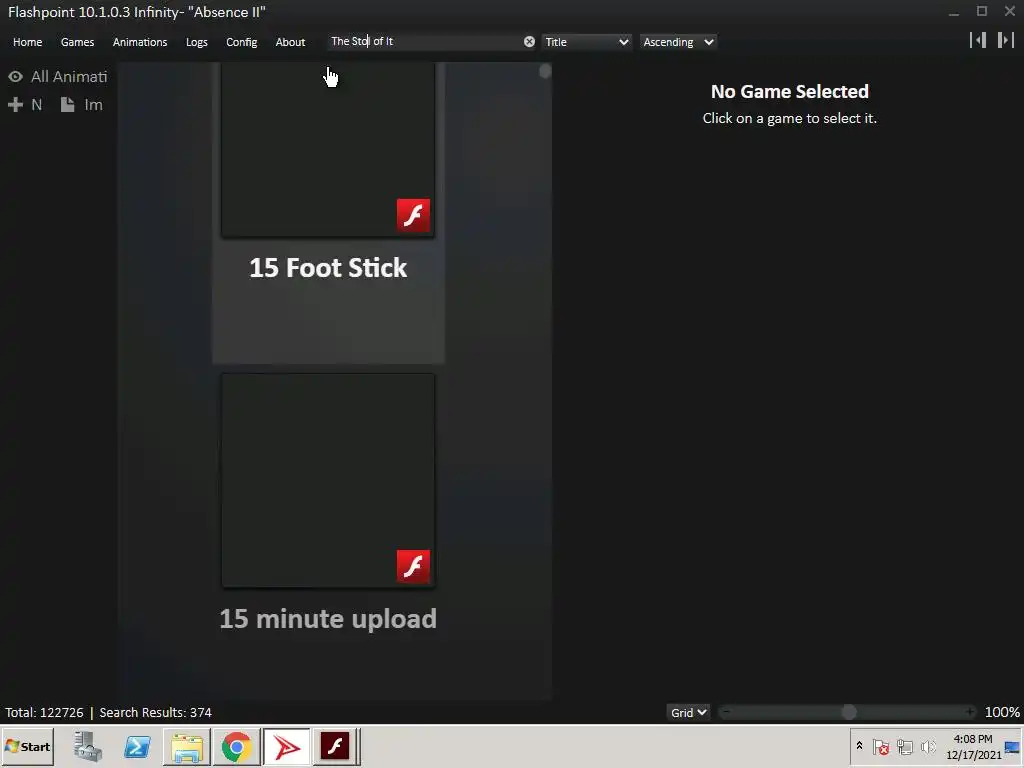1024x768 pixels.
Task: Click the Action Center flag tray icon
Action: pos(880,746)
